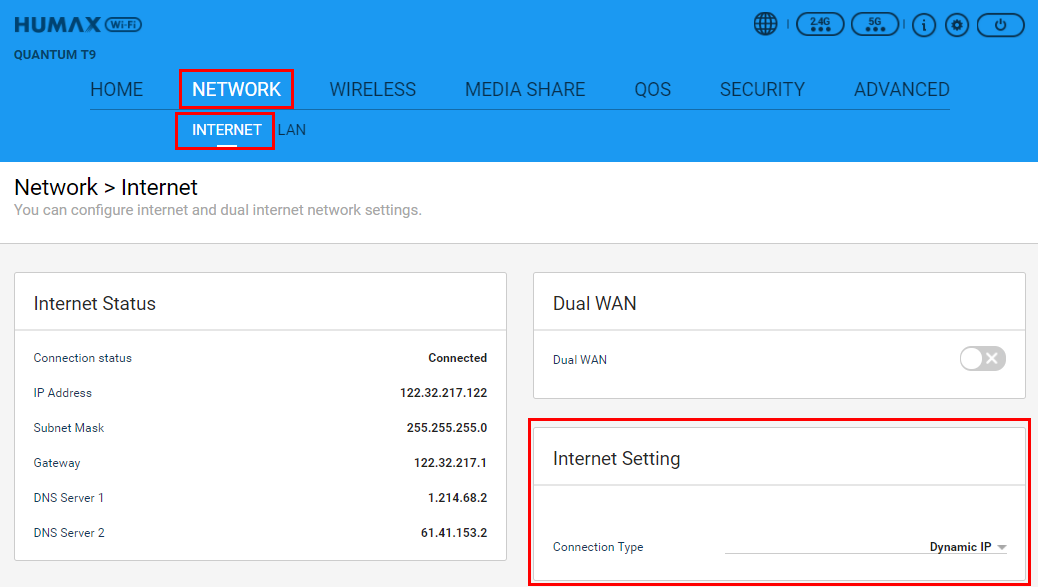1038x587 pixels.
Task: Click the 2.4G wireless status icon
Action: coord(820,24)
